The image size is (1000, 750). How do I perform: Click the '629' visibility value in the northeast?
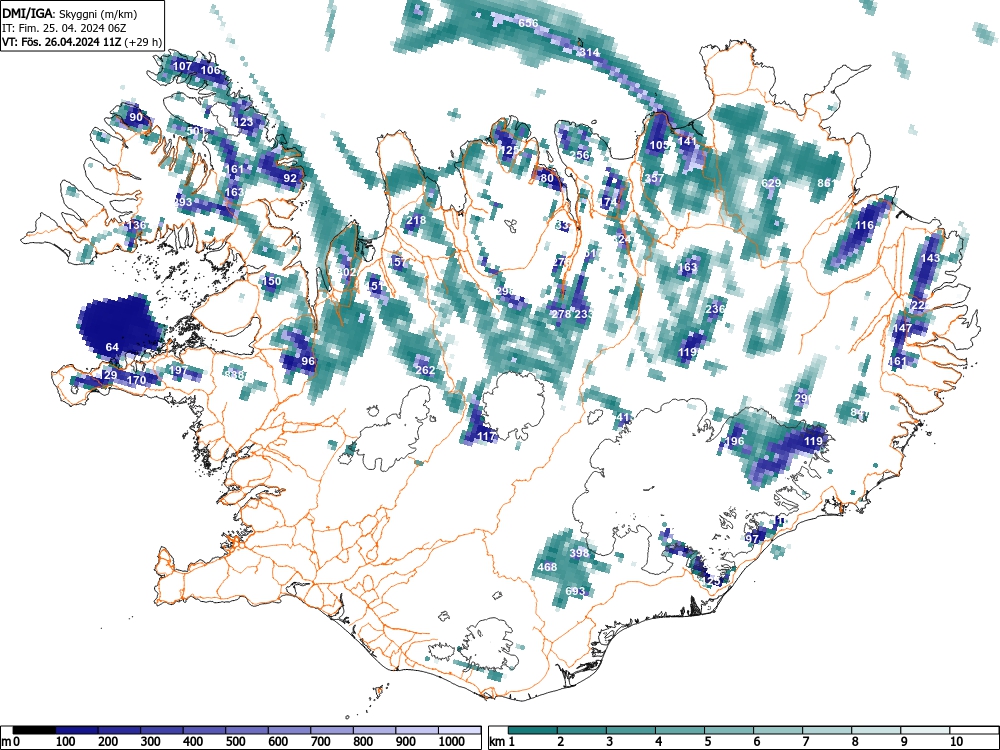771,183
